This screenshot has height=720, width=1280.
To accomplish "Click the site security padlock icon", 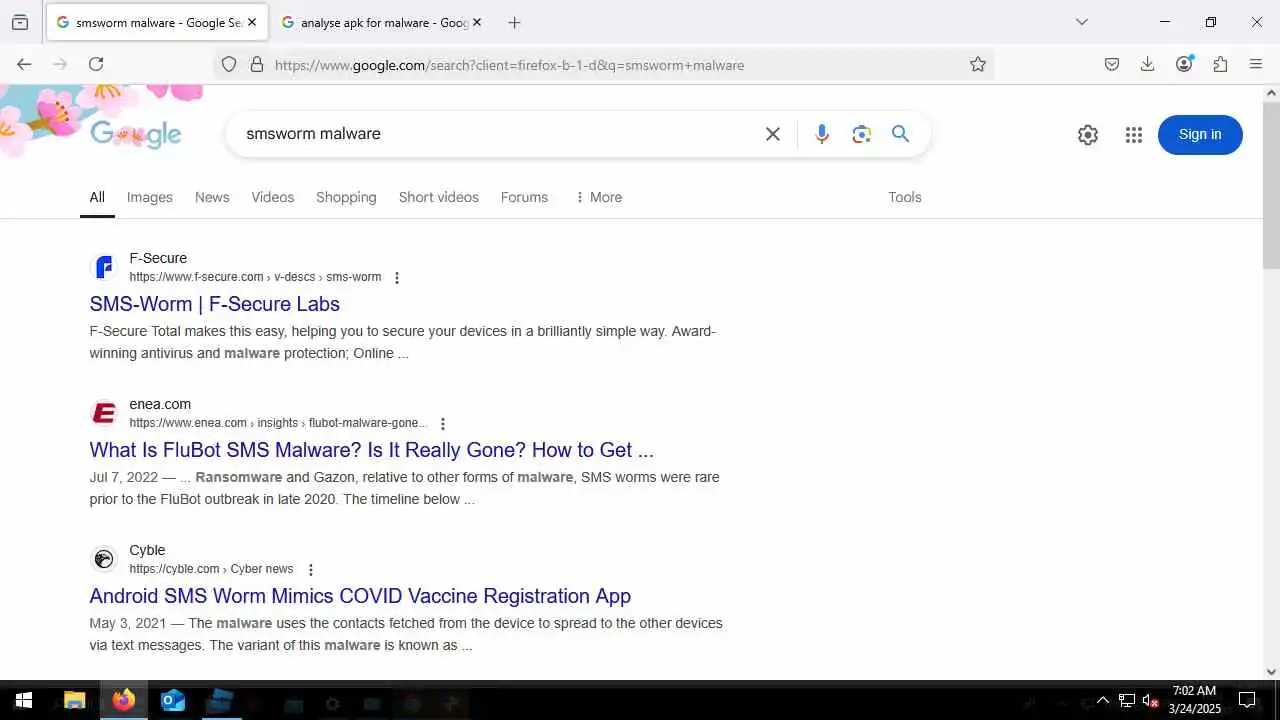I will [257, 64].
